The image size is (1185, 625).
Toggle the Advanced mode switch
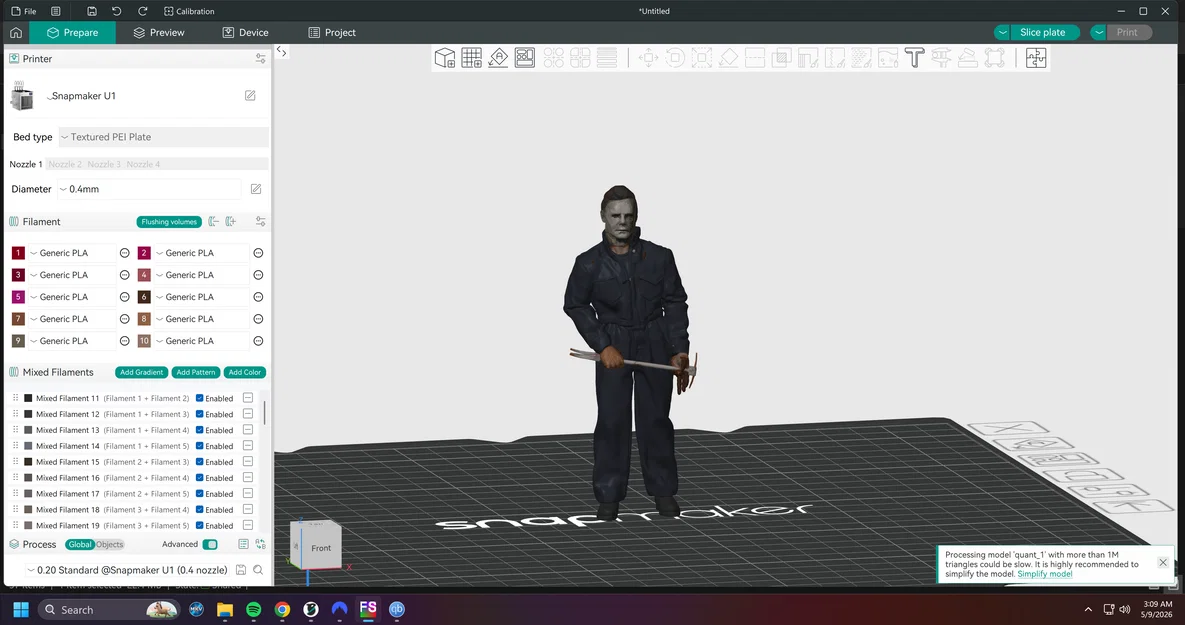click(x=210, y=544)
